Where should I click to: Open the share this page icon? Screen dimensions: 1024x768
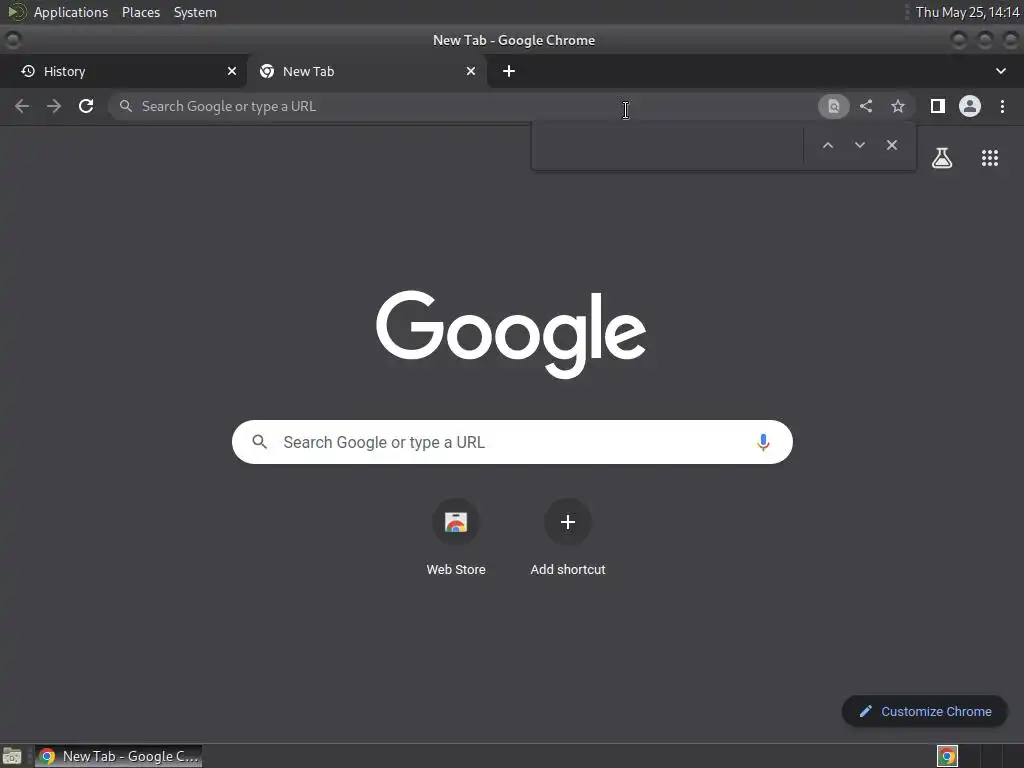coord(866,106)
